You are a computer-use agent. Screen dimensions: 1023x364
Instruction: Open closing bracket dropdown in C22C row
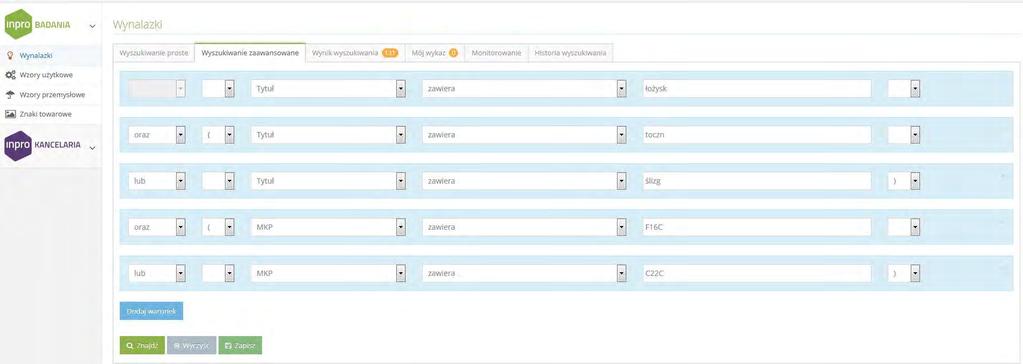click(915, 273)
